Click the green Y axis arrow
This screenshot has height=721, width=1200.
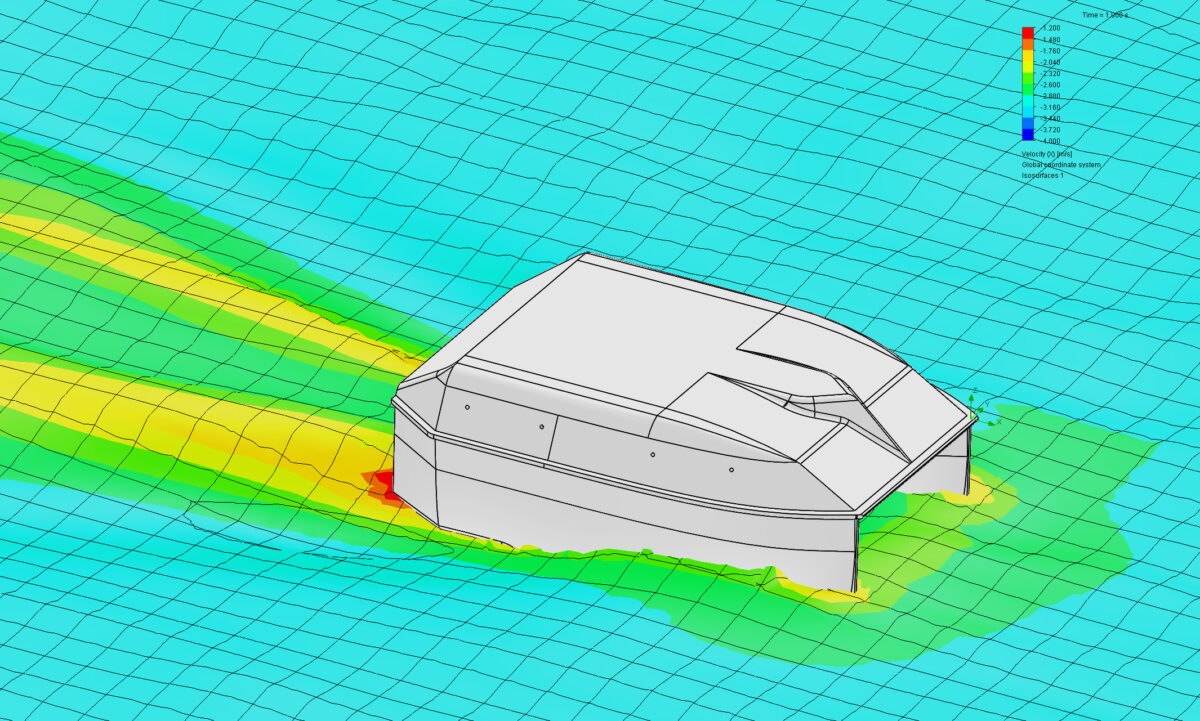point(980,410)
